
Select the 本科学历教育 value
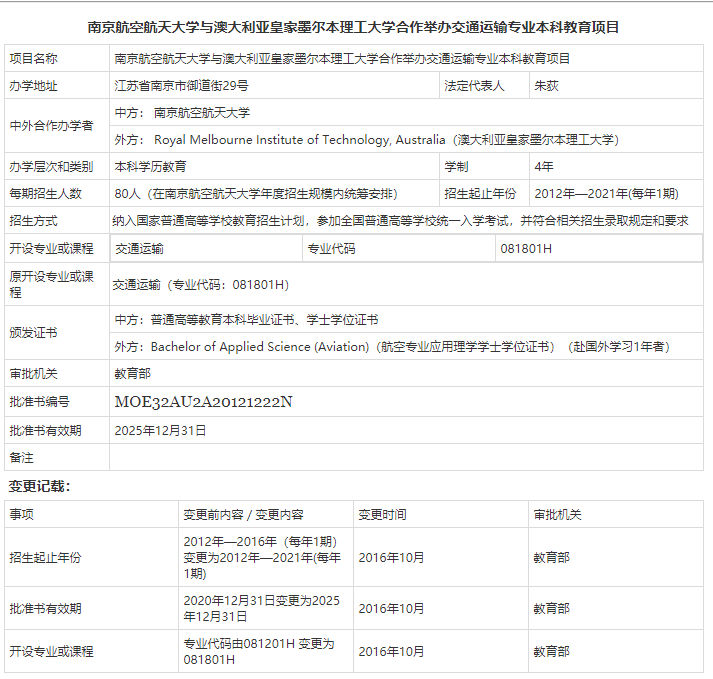[151, 166]
